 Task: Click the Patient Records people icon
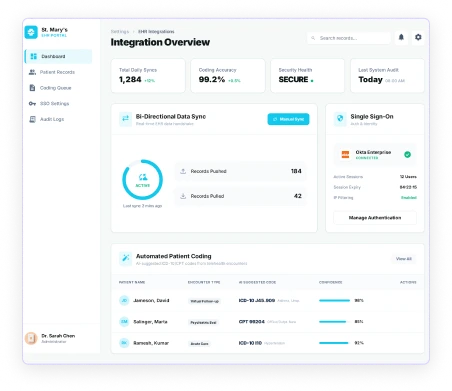32,72
